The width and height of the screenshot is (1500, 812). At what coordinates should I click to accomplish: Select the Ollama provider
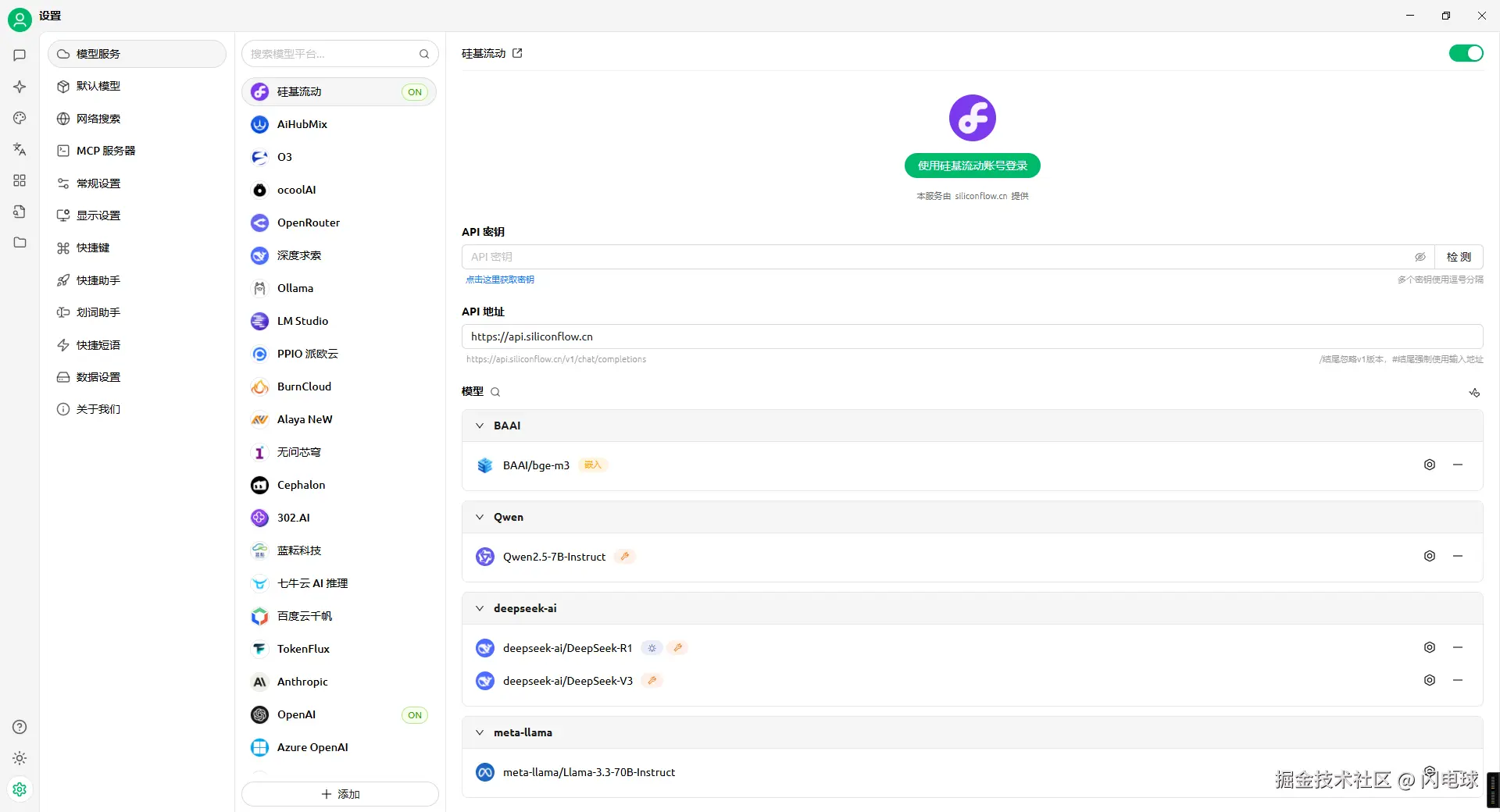coord(339,288)
